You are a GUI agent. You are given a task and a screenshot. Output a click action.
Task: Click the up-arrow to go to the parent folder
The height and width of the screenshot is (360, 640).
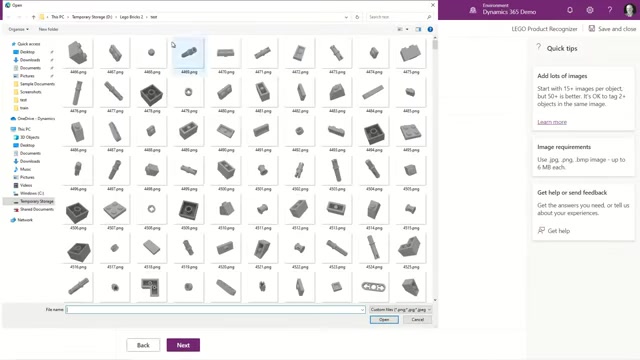33,17
